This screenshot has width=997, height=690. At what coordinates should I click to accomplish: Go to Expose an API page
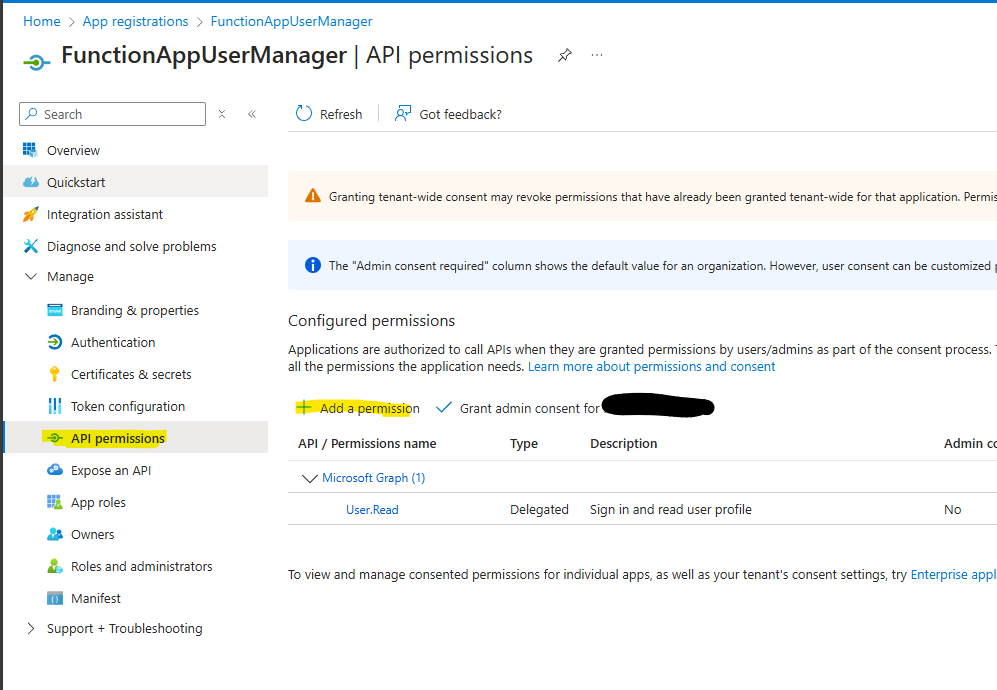[x=111, y=470]
